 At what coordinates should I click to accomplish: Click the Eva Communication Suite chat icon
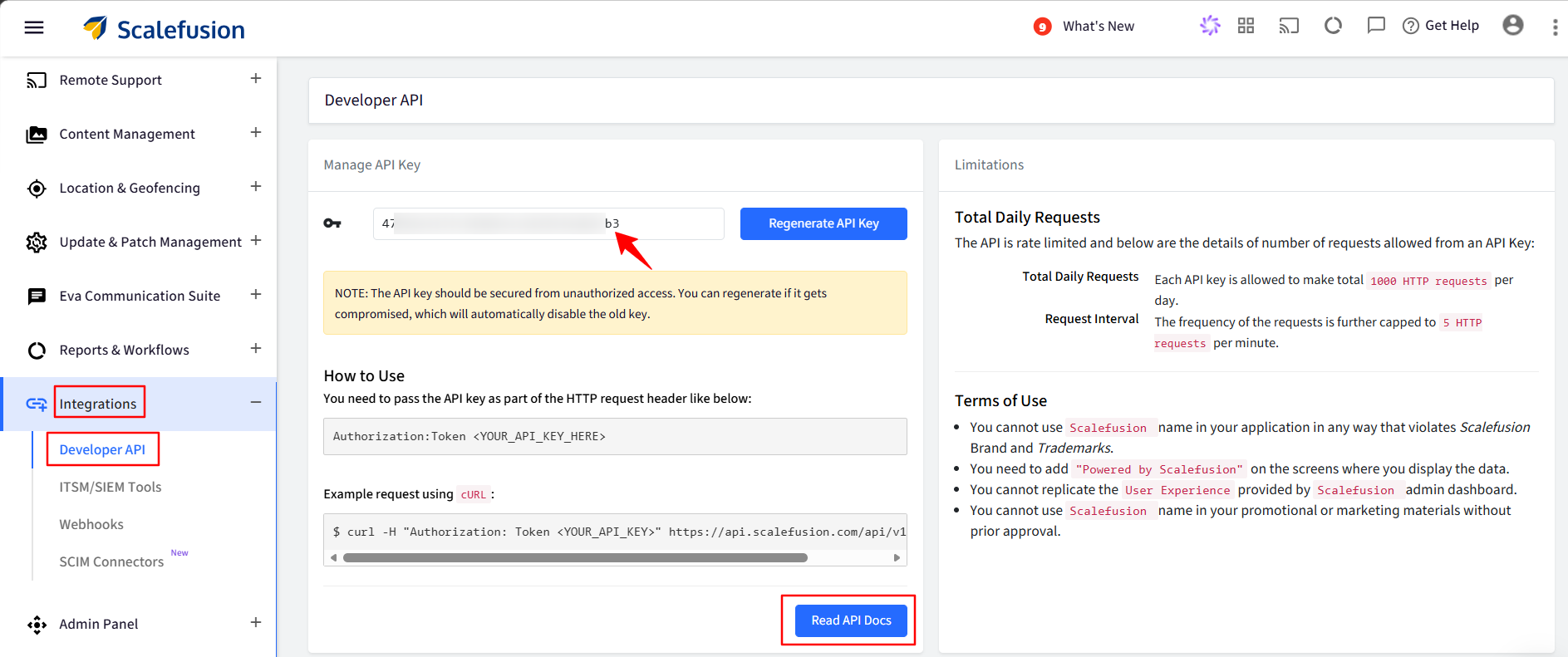tap(37, 297)
